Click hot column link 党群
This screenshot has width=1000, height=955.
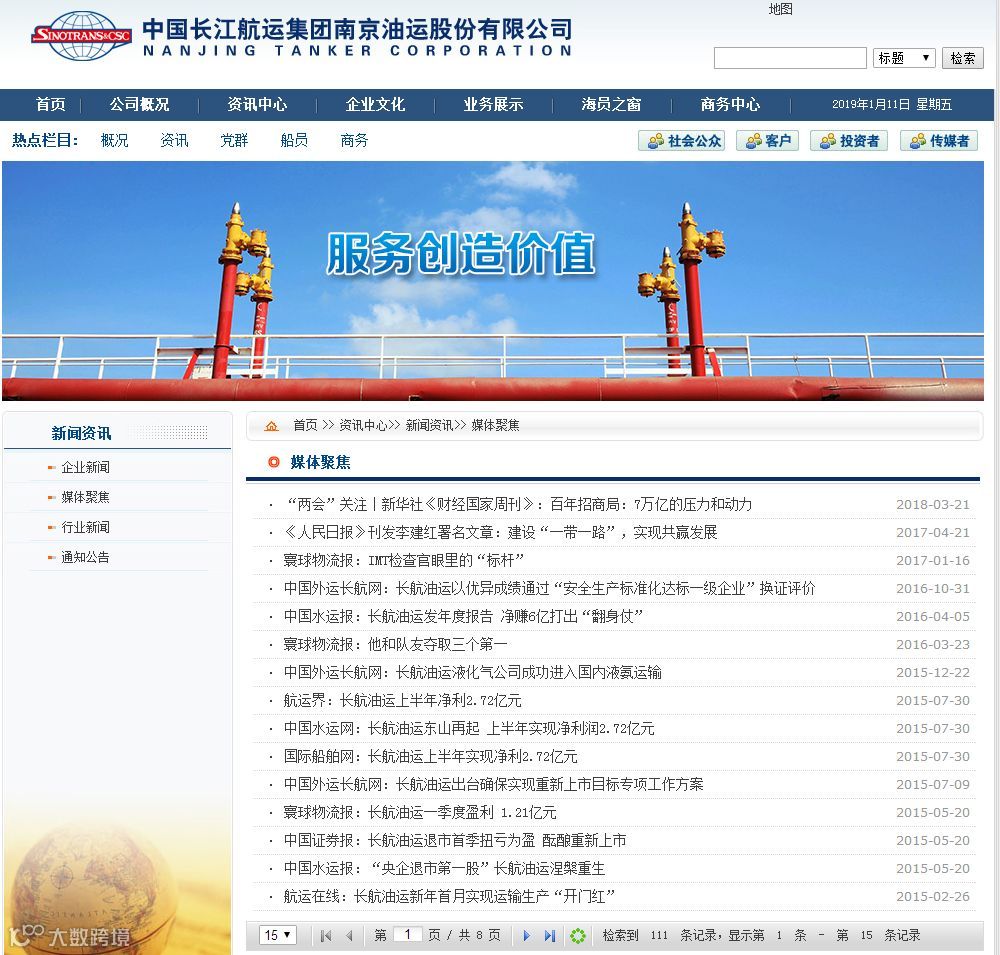click(234, 140)
